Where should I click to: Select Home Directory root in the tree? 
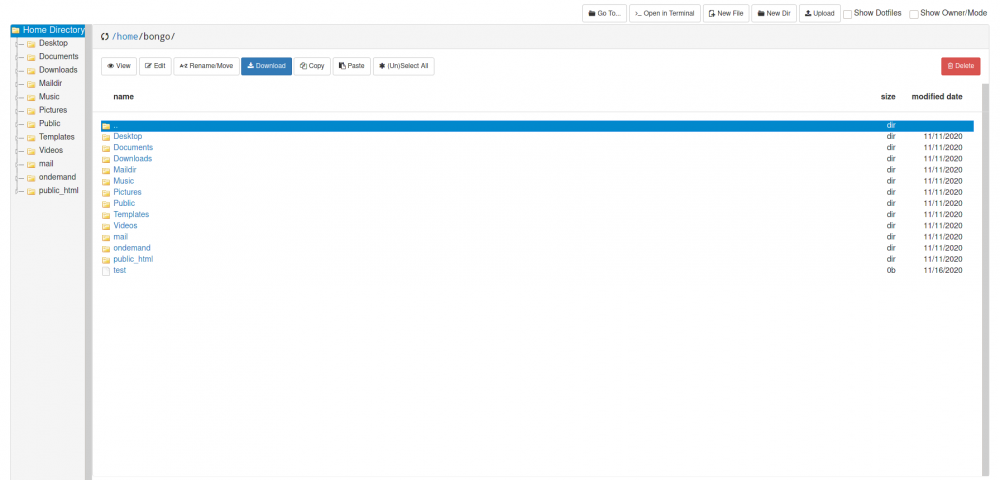pos(53,30)
